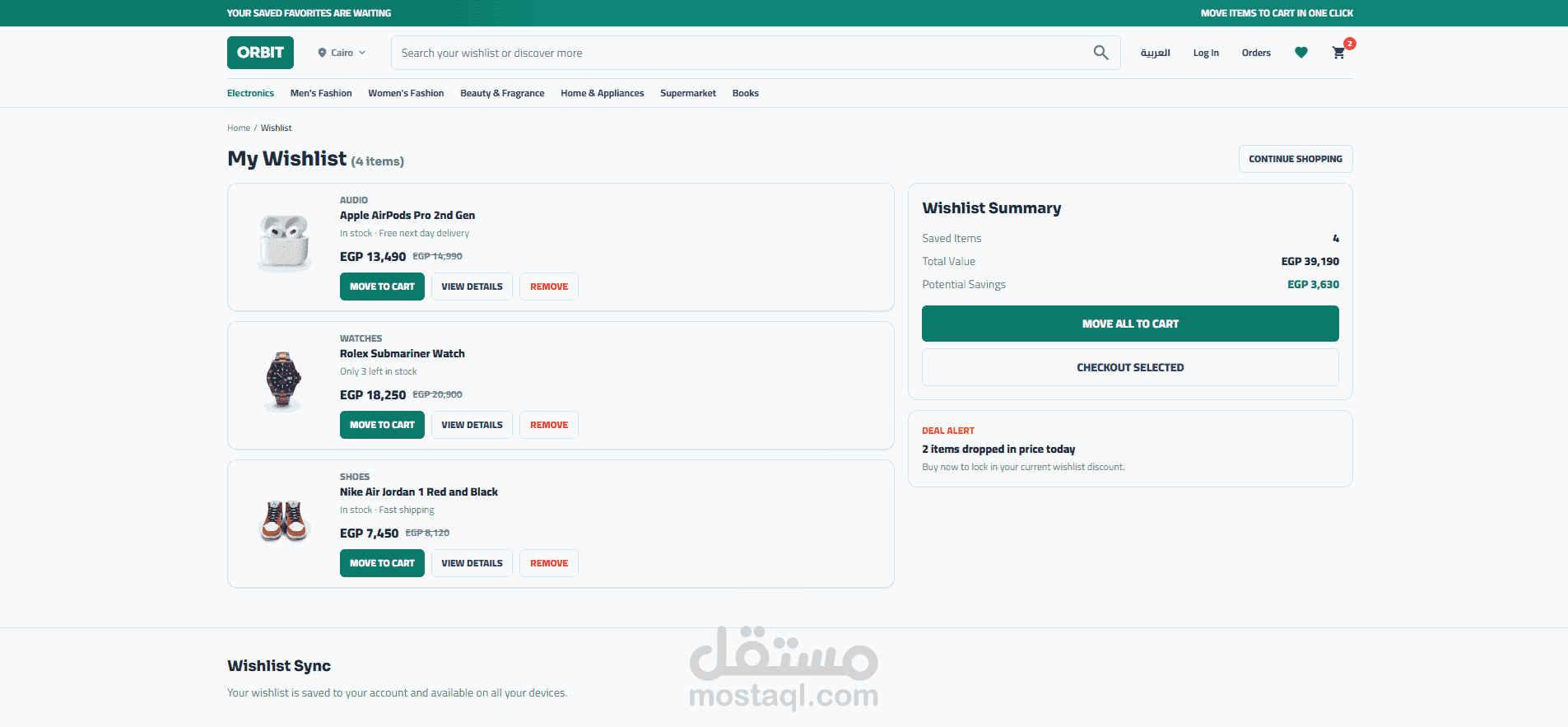The height and width of the screenshot is (727, 1568).
Task: Click the 'DEAL ALERT' label
Action: click(948, 431)
